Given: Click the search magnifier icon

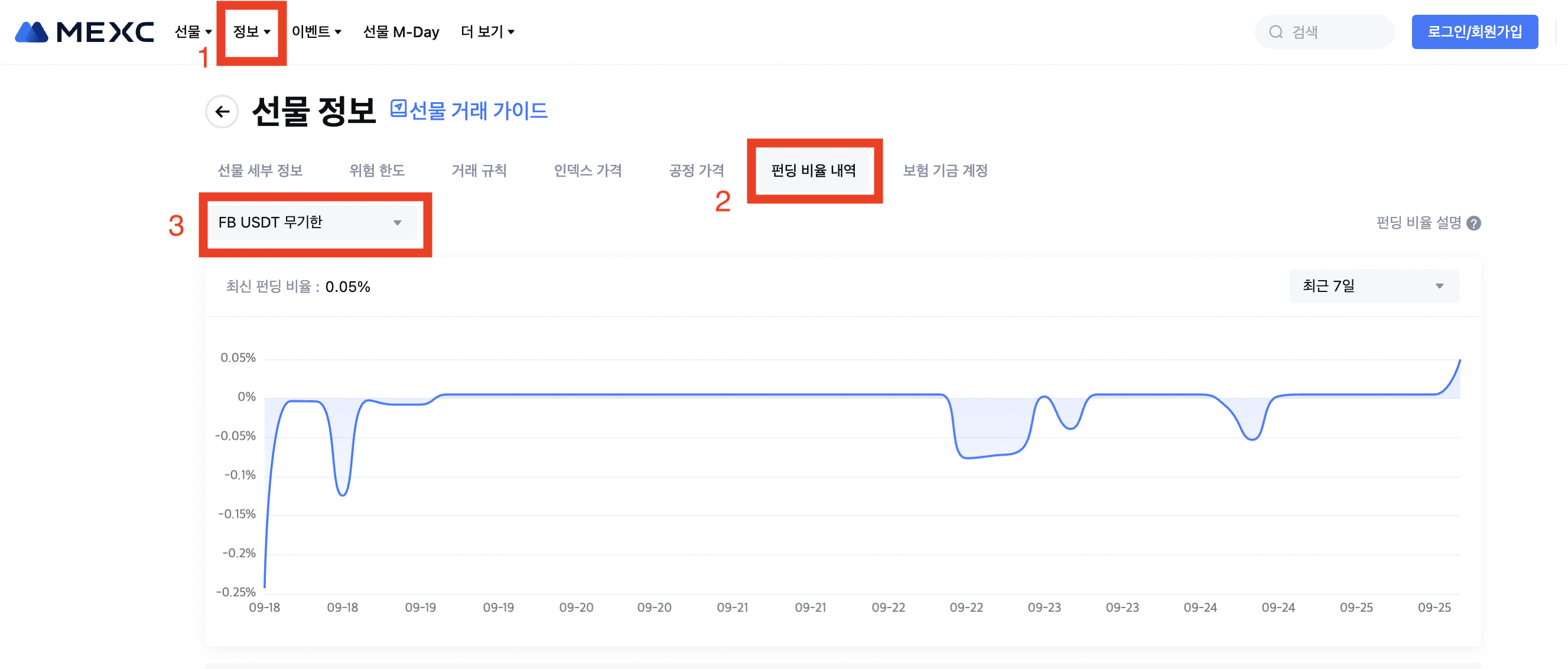Looking at the screenshot, I should click(1275, 32).
